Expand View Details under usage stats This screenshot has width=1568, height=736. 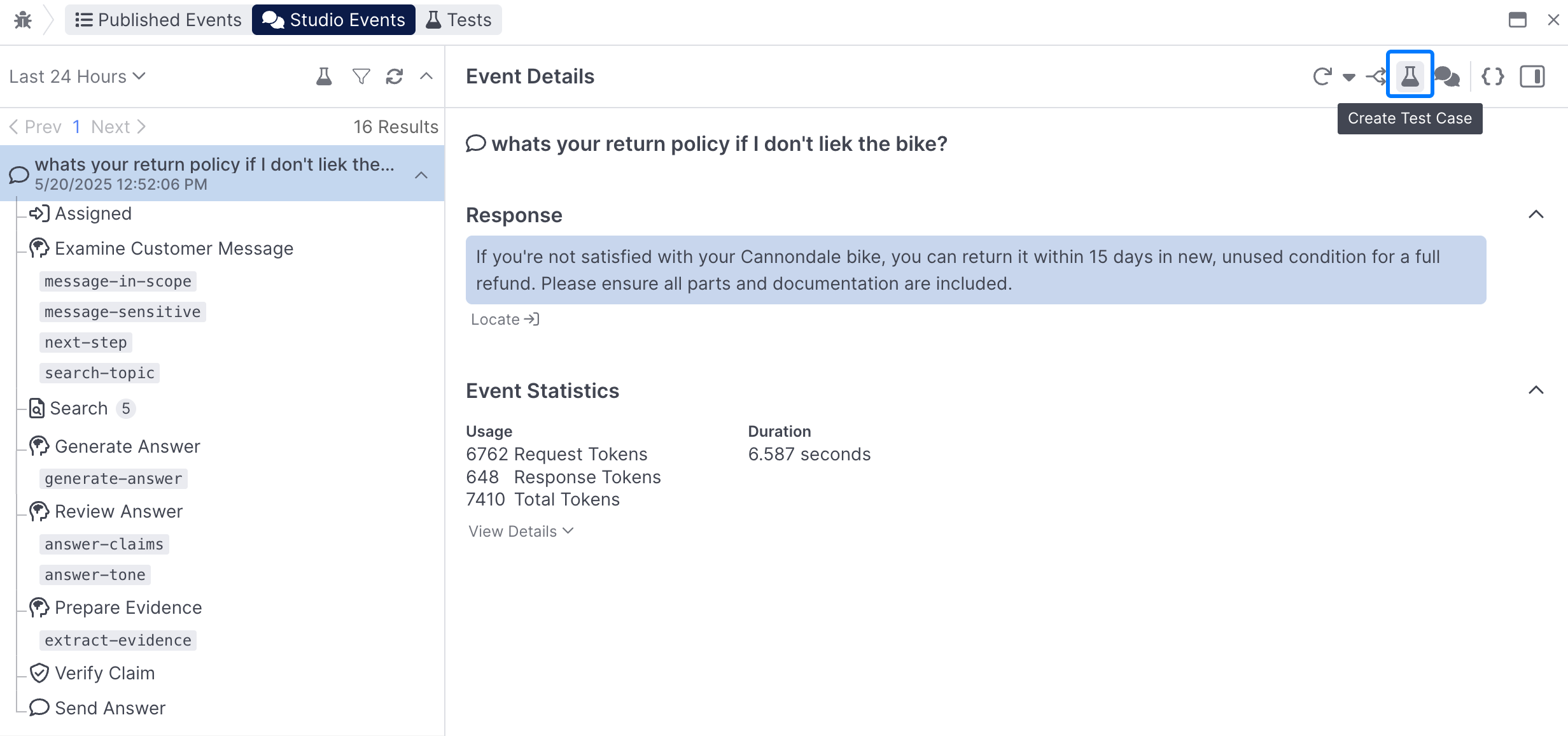coord(521,531)
